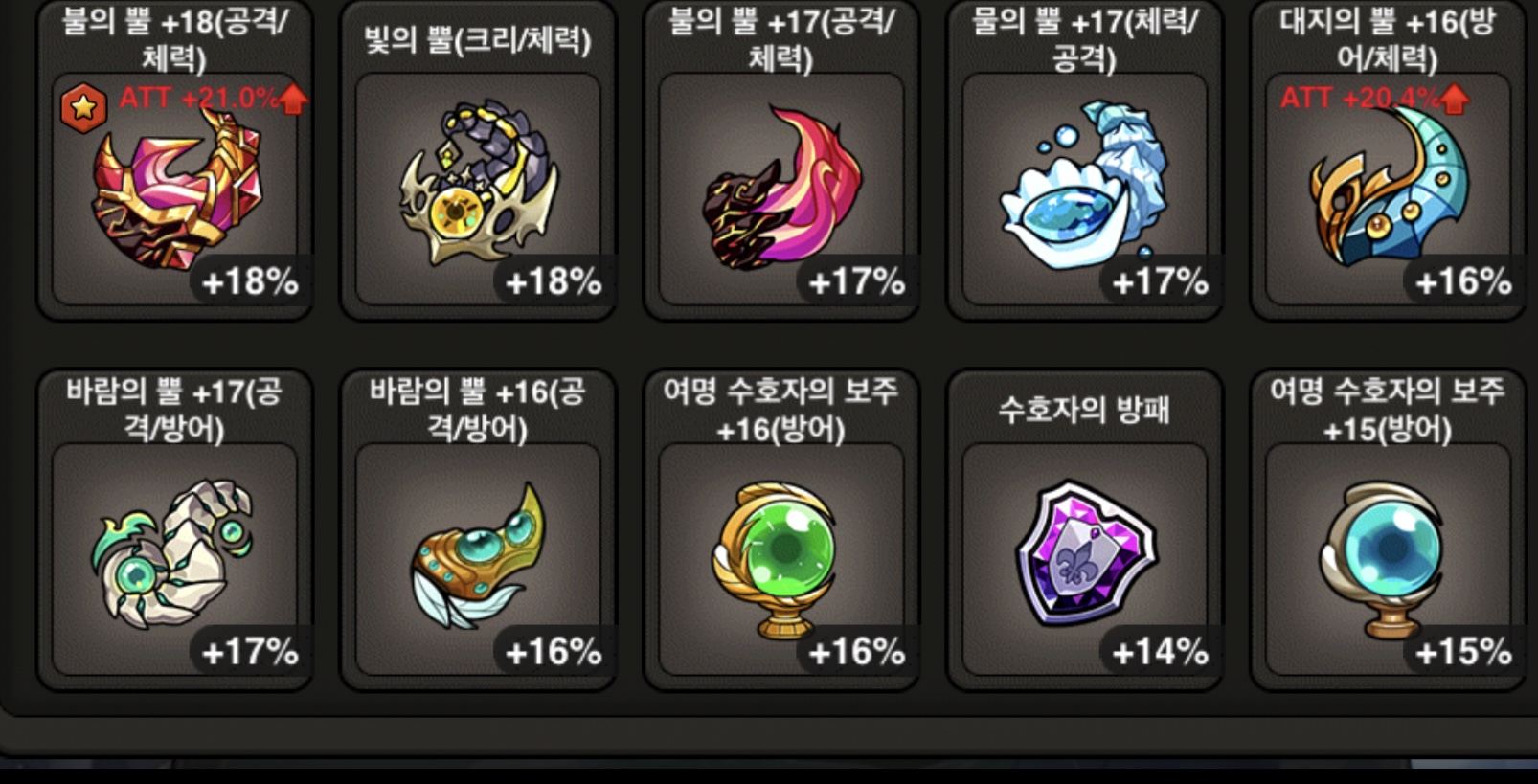Click the +18% badge on light horn
The image size is (1538, 784).
coord(554,281)
